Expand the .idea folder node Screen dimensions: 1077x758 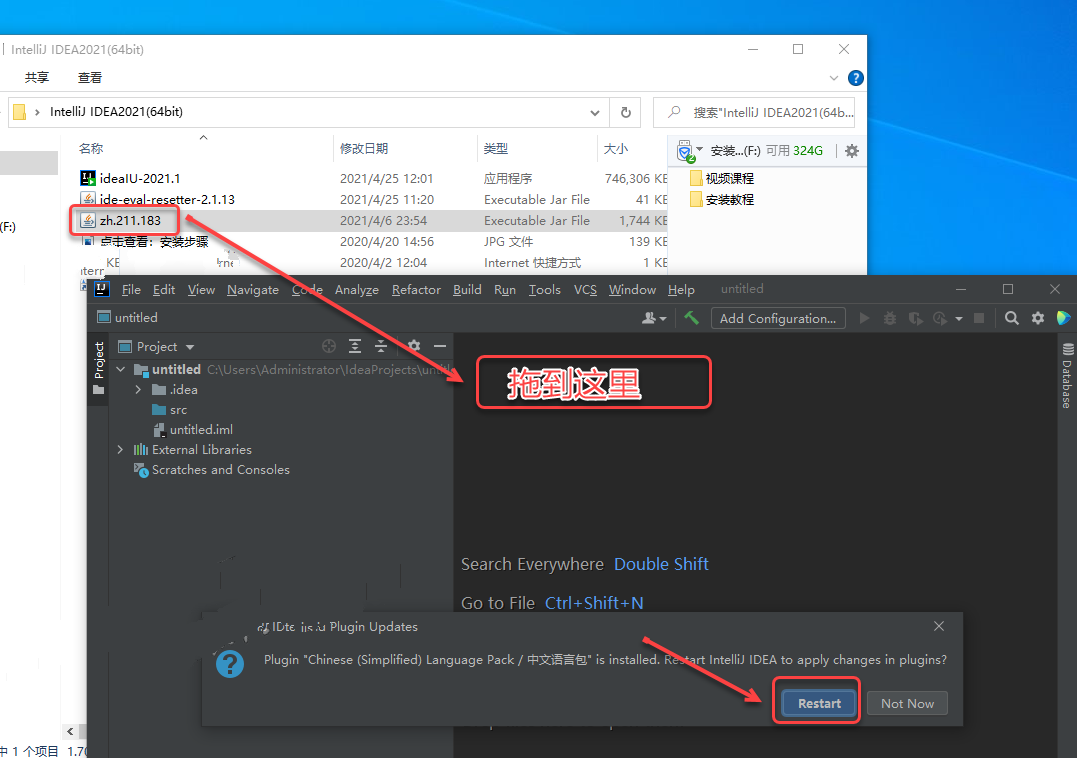(138, 389)
